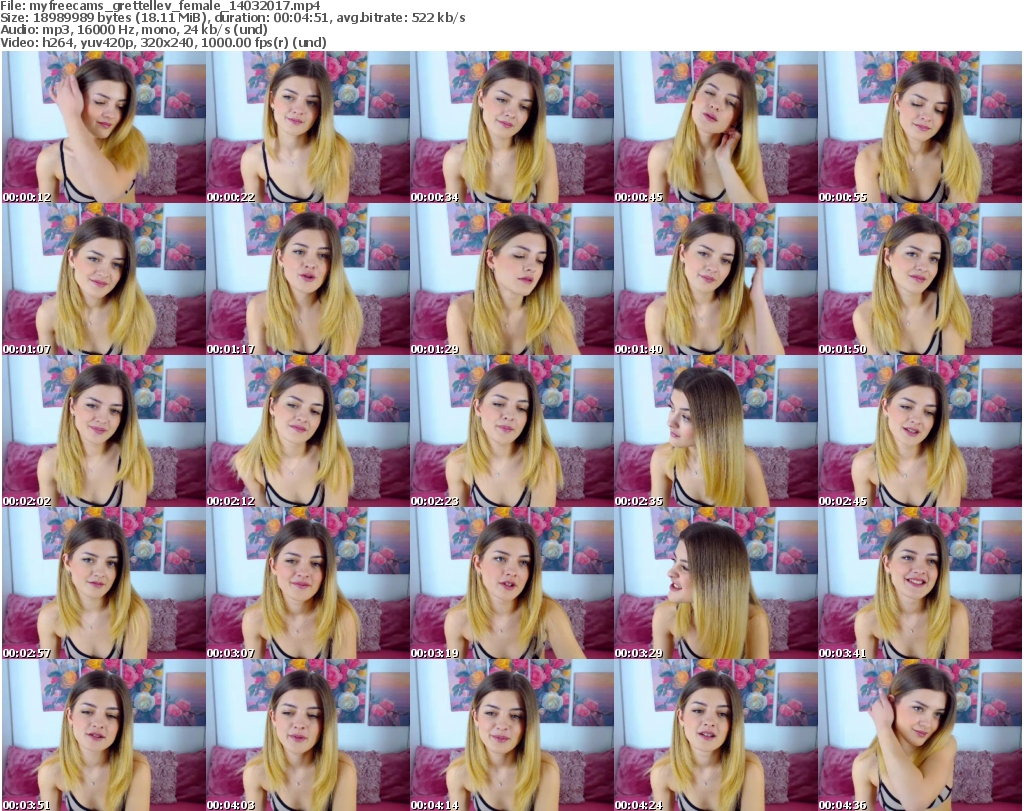The image size is (1024, 811).
Task: Select the thumbnail frame at 00:02:23
Action: tap(512, 431)
